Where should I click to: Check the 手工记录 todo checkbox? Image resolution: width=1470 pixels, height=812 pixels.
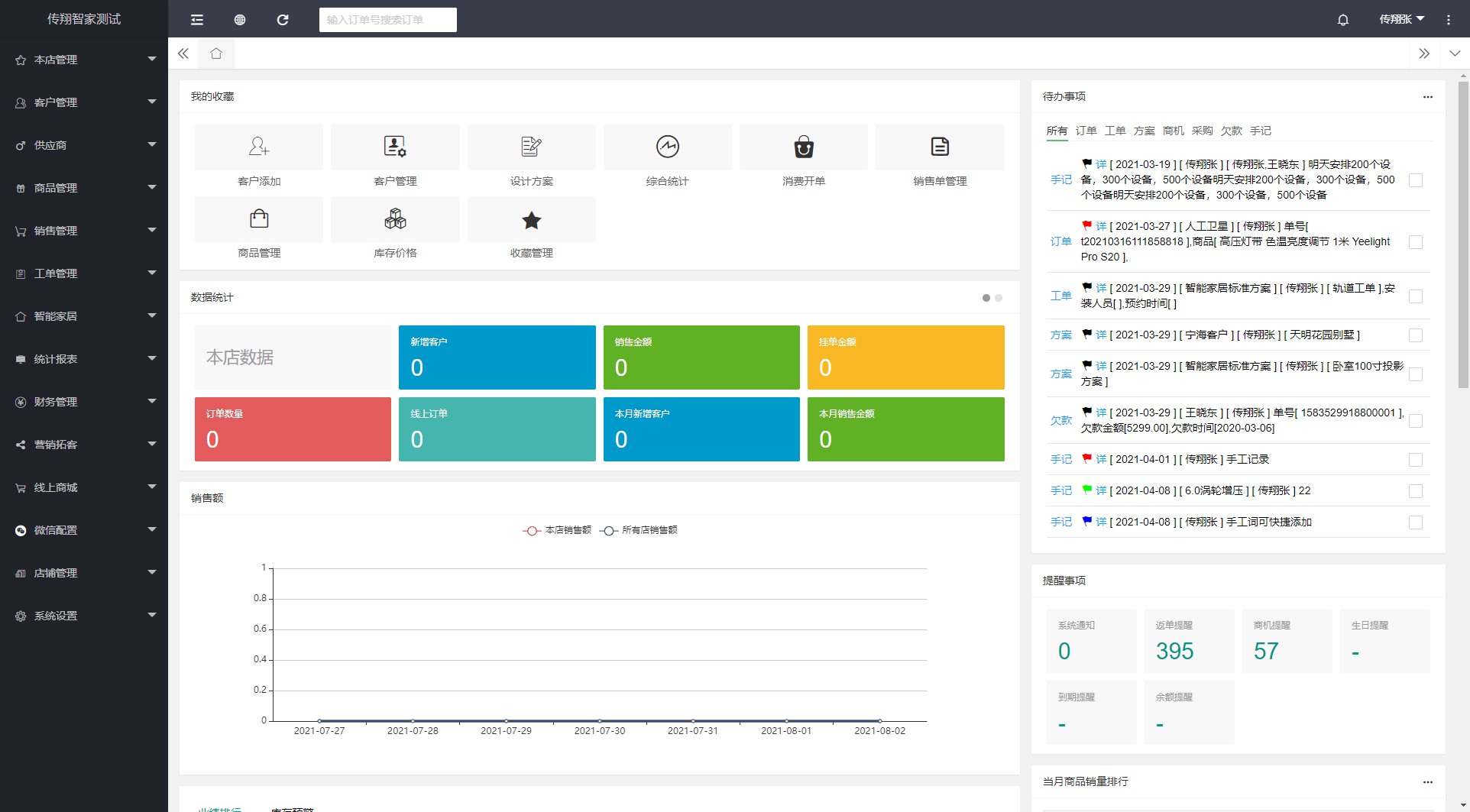tap(1416, 460)
